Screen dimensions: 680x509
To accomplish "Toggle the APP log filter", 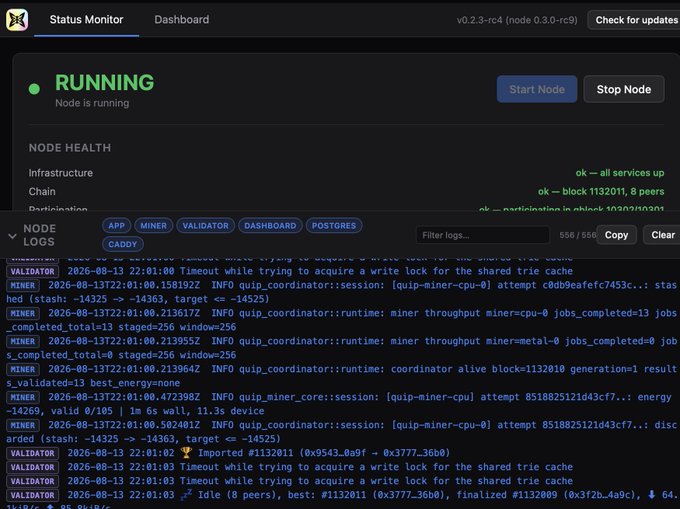I will pyautogui.click(x=116, y=225).
